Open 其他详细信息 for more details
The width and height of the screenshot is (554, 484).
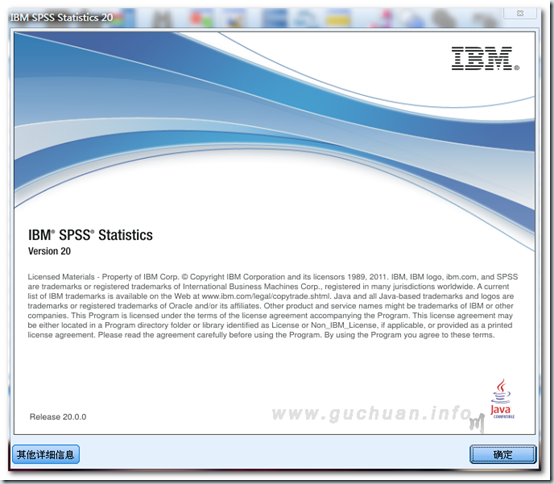pyautogui.click(x=46, y=454)
